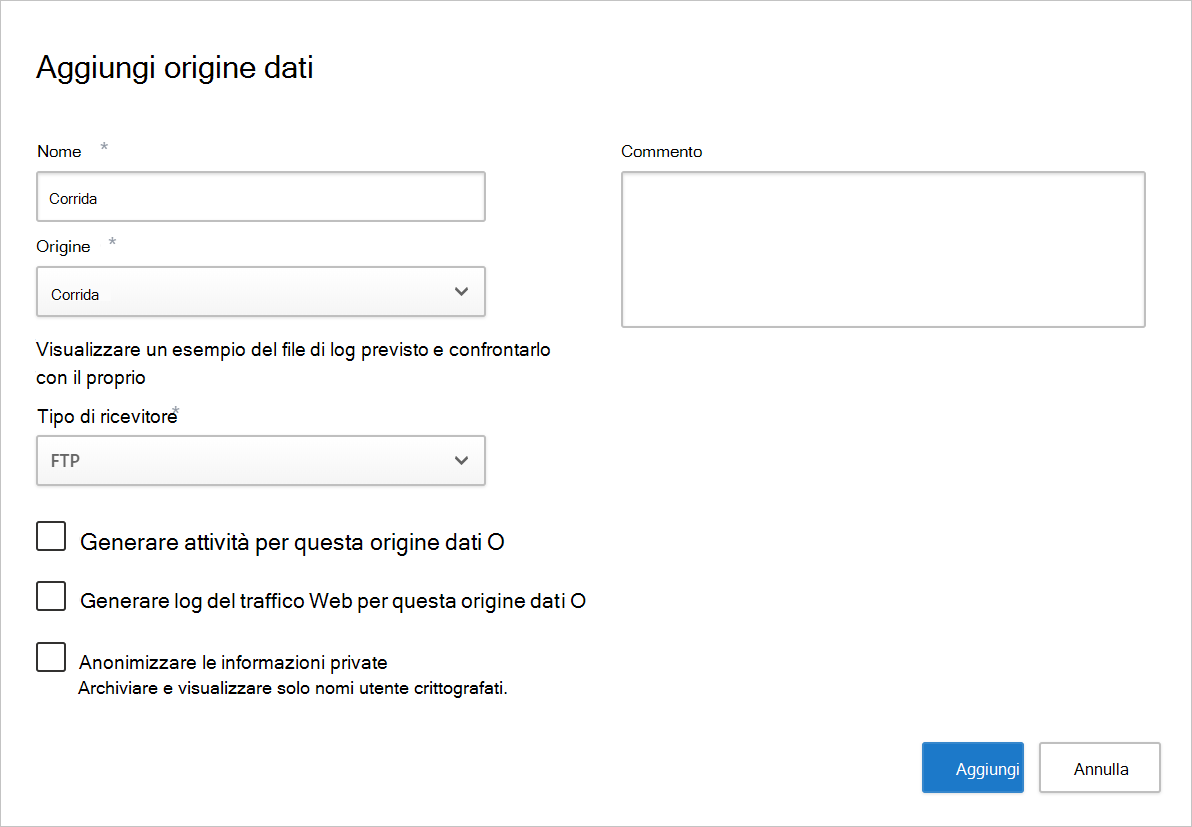Click the Origine dropdown chevron icon

pyautogui.click(x=461, y=291)
